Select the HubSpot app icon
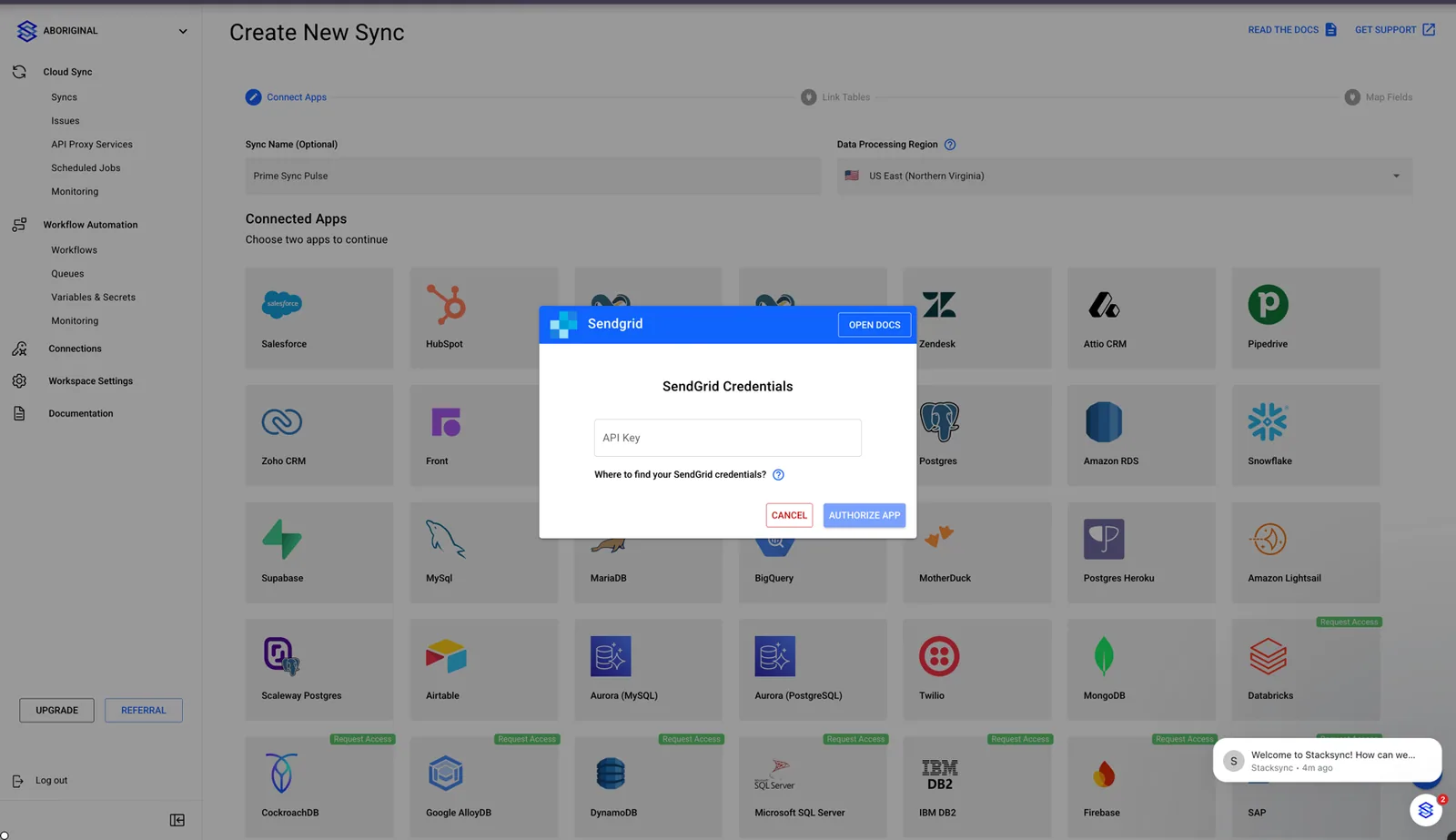The width and height of the screenshot is (1456, 840). click(x=446, y=304)
